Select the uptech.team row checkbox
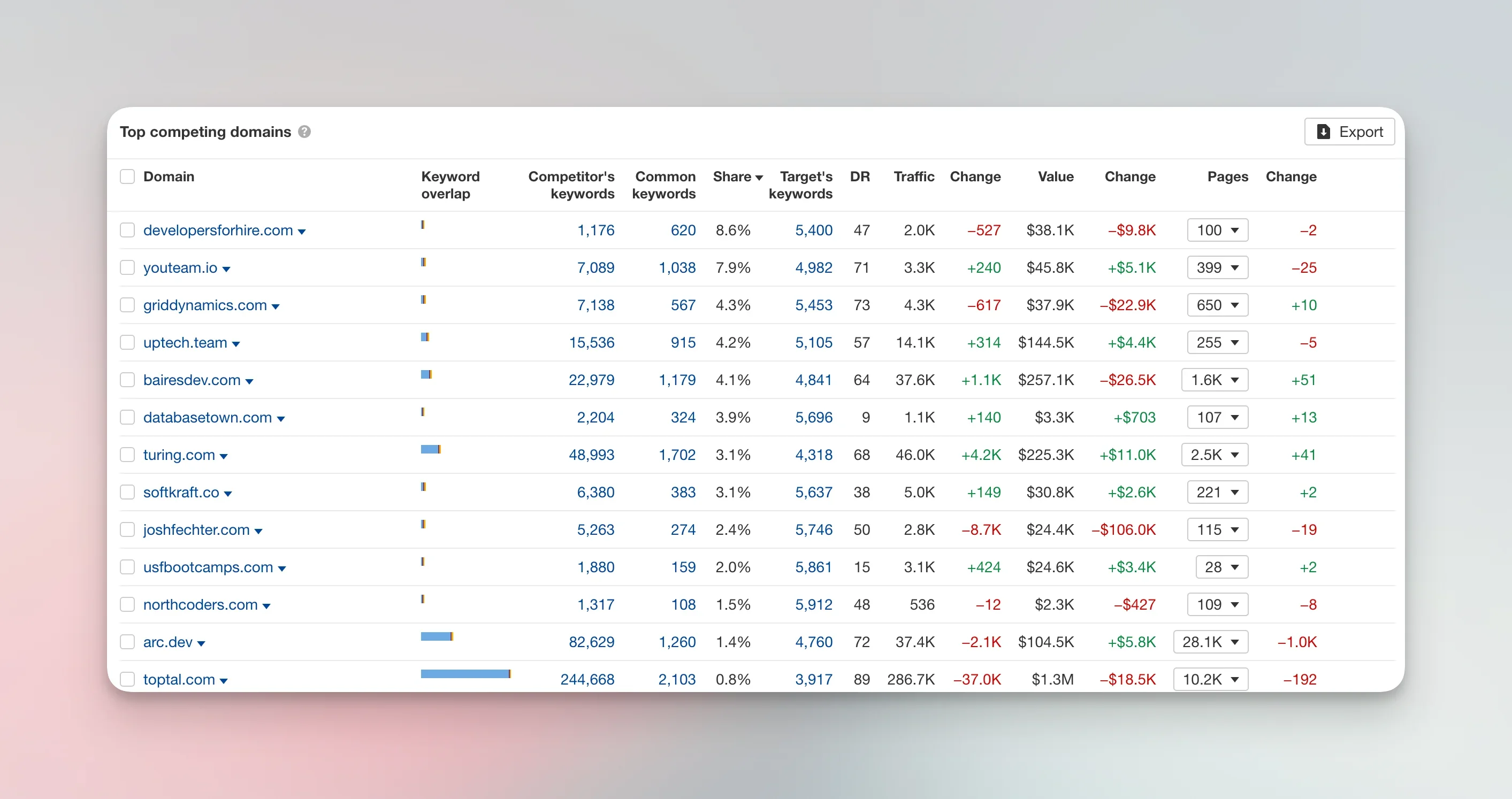The width and height of the screenshot is (1512, 799). pyautogui.click(x=127, y=343)
